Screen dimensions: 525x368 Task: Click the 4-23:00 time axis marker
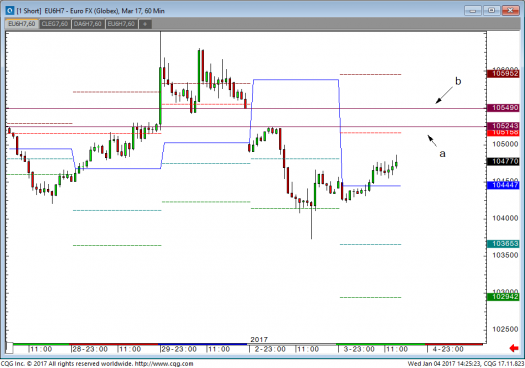[448, 349]
